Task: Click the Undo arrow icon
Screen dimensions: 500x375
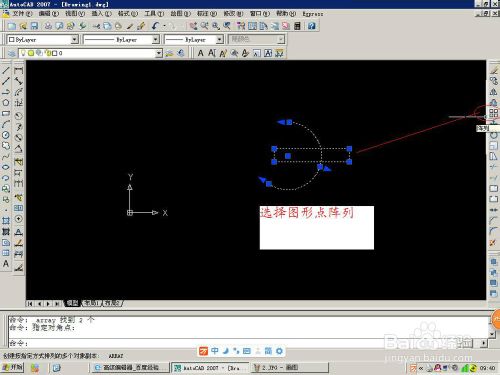Action: click(155, 26)
